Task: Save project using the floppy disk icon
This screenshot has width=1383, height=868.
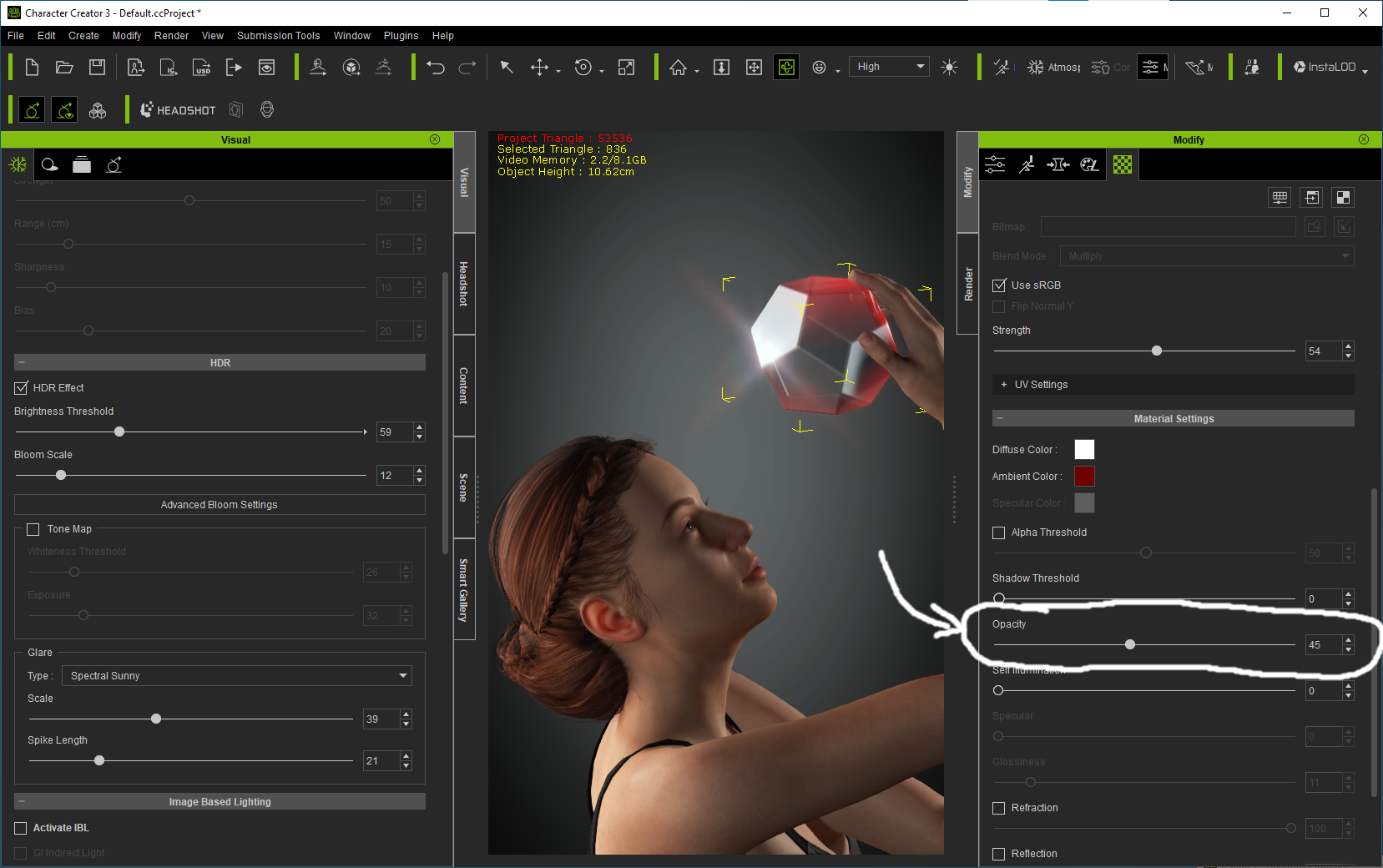Action: (x=97, y=68)
